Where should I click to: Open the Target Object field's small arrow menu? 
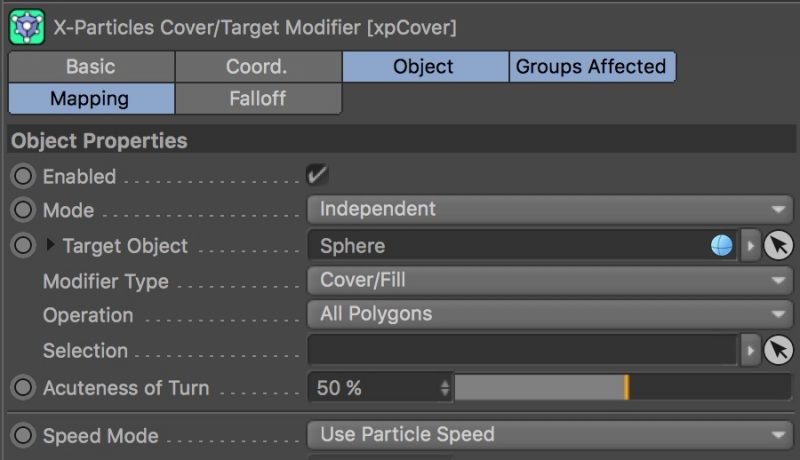click(x=751, y=246)
